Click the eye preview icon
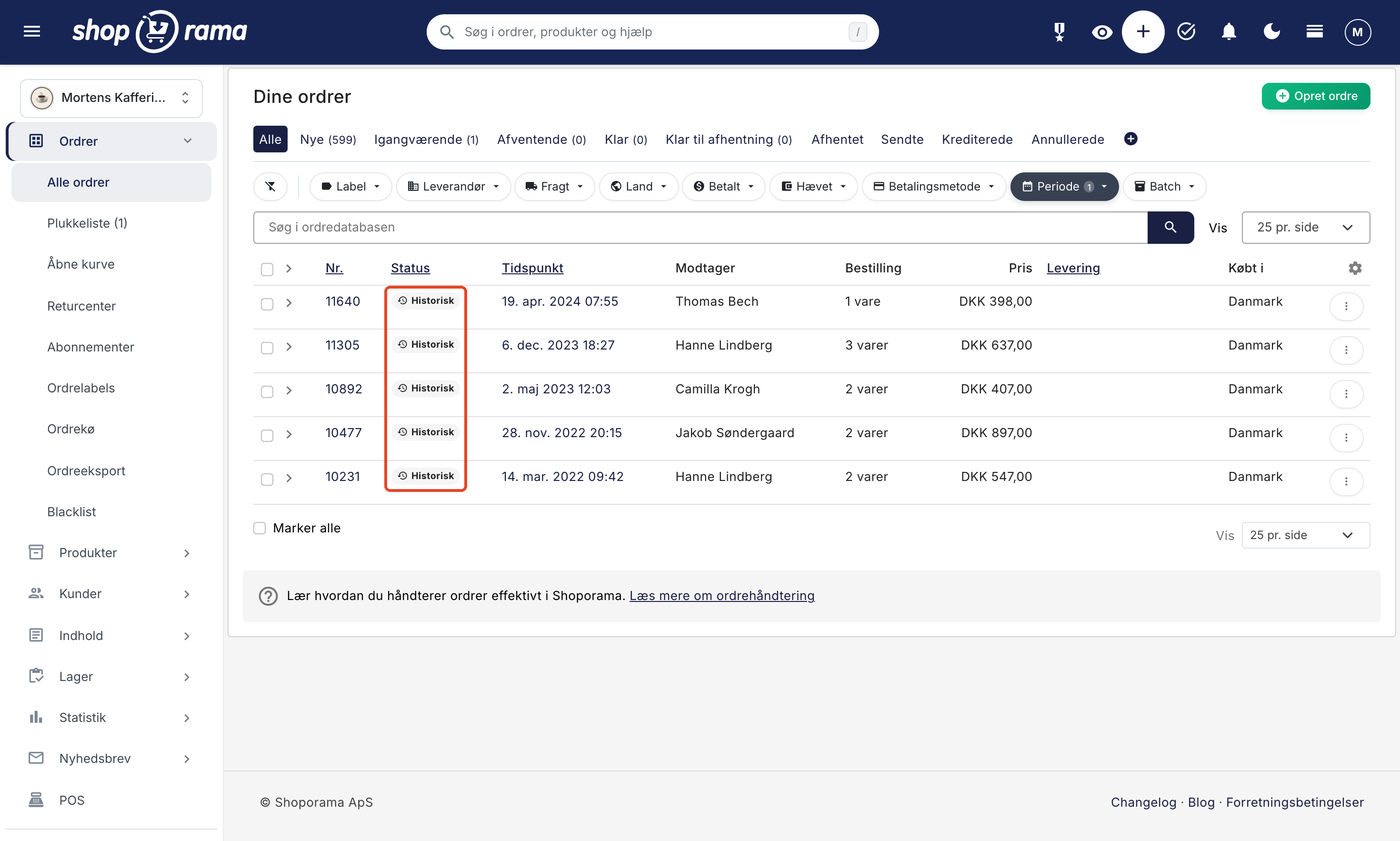This screenshot has width=1400, height=841. coord(1102,32)
